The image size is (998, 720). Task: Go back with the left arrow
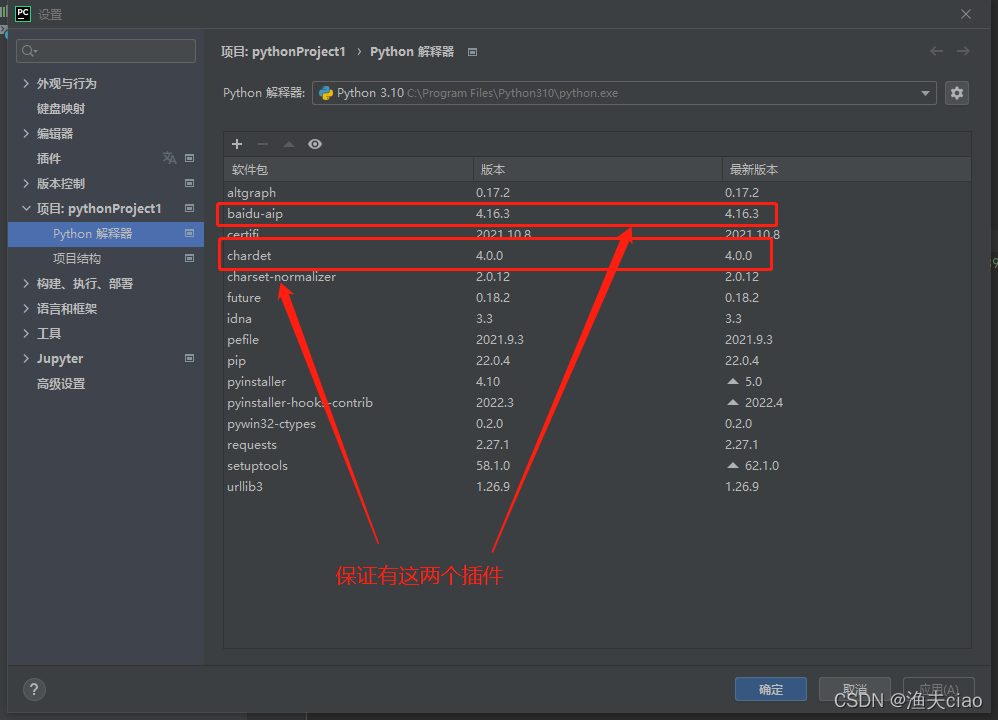coord(936,51)
